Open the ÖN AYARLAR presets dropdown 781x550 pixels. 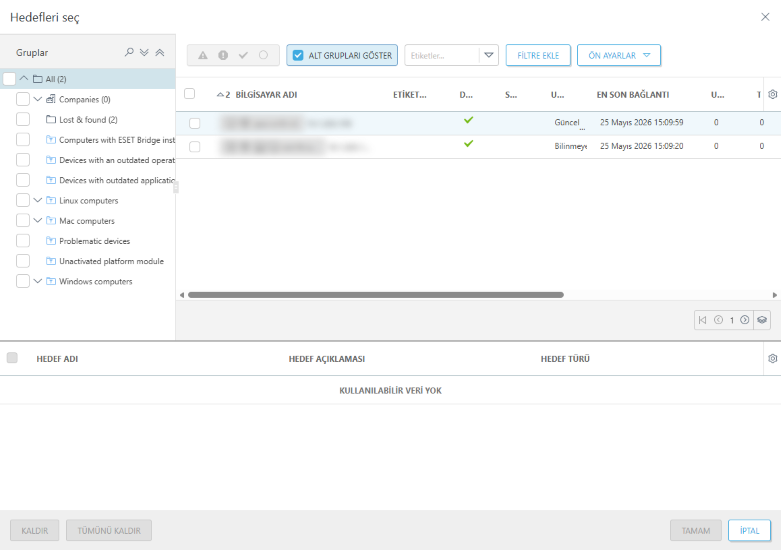pyautogui.click(x=619, y=55)
